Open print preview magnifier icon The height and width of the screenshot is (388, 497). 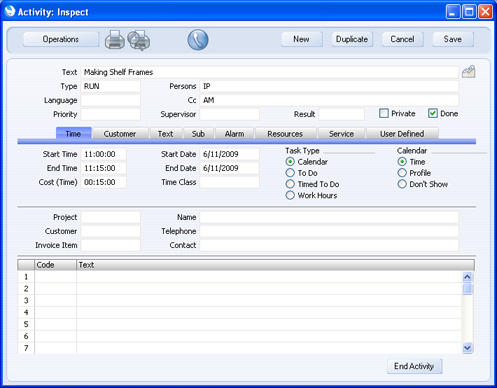(139, 40)
